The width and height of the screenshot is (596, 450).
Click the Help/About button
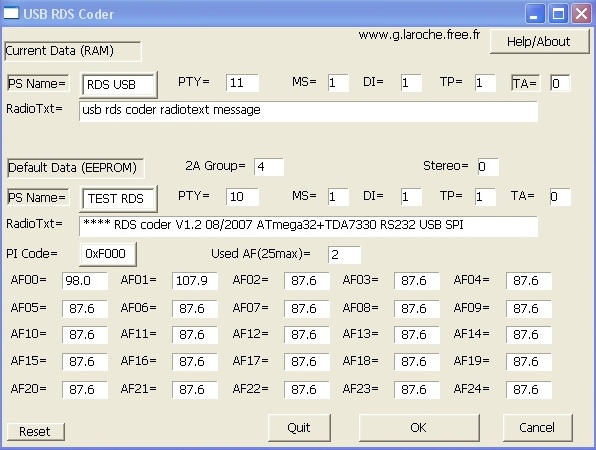click(539, 41)
